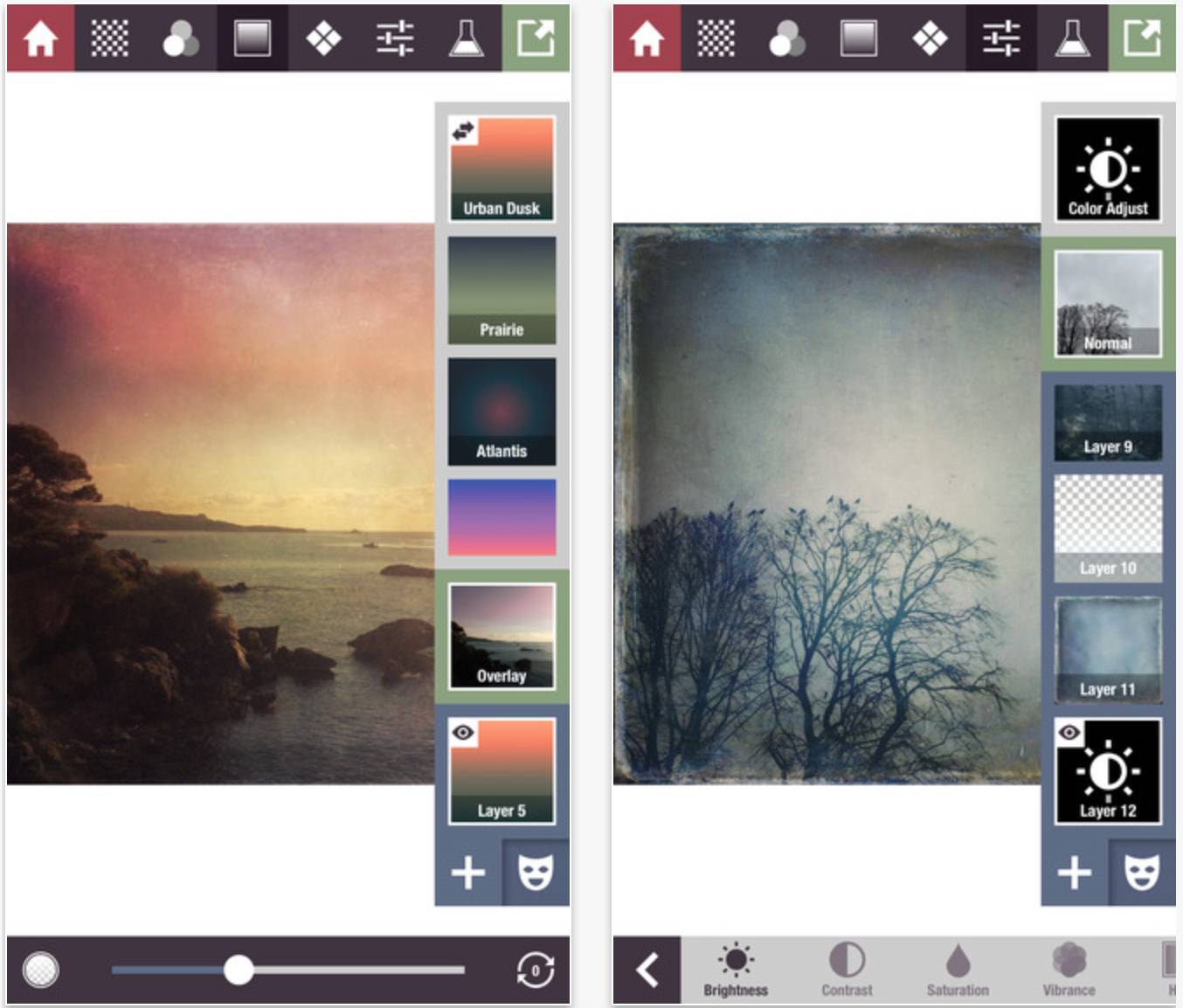Select the blue-to-pink gradient swatch
Screen dimensions: 1183x1008
pyautogui.click(x=502, y=517)
